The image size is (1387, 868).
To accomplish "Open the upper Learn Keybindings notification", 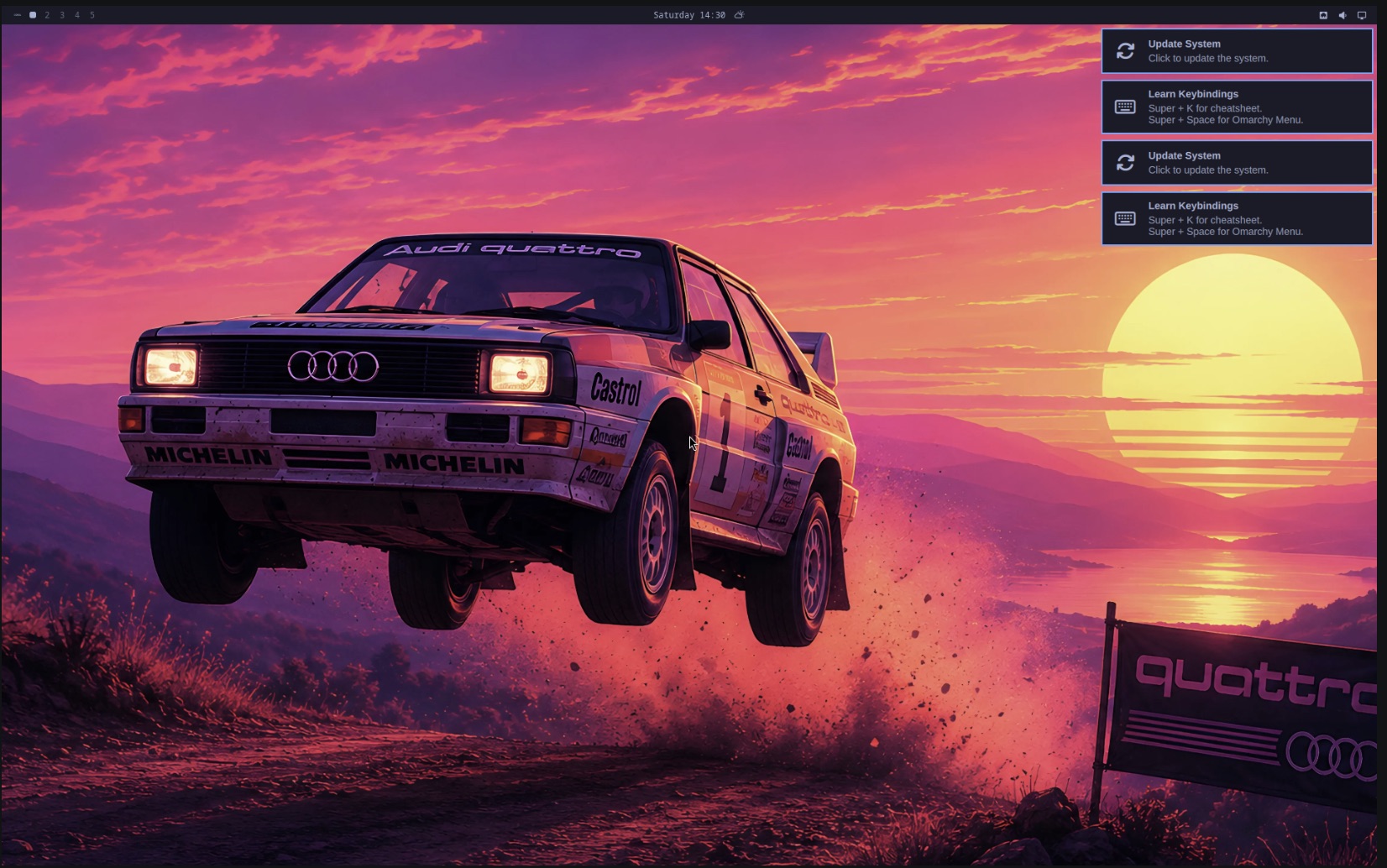I will click(1237, 107).
